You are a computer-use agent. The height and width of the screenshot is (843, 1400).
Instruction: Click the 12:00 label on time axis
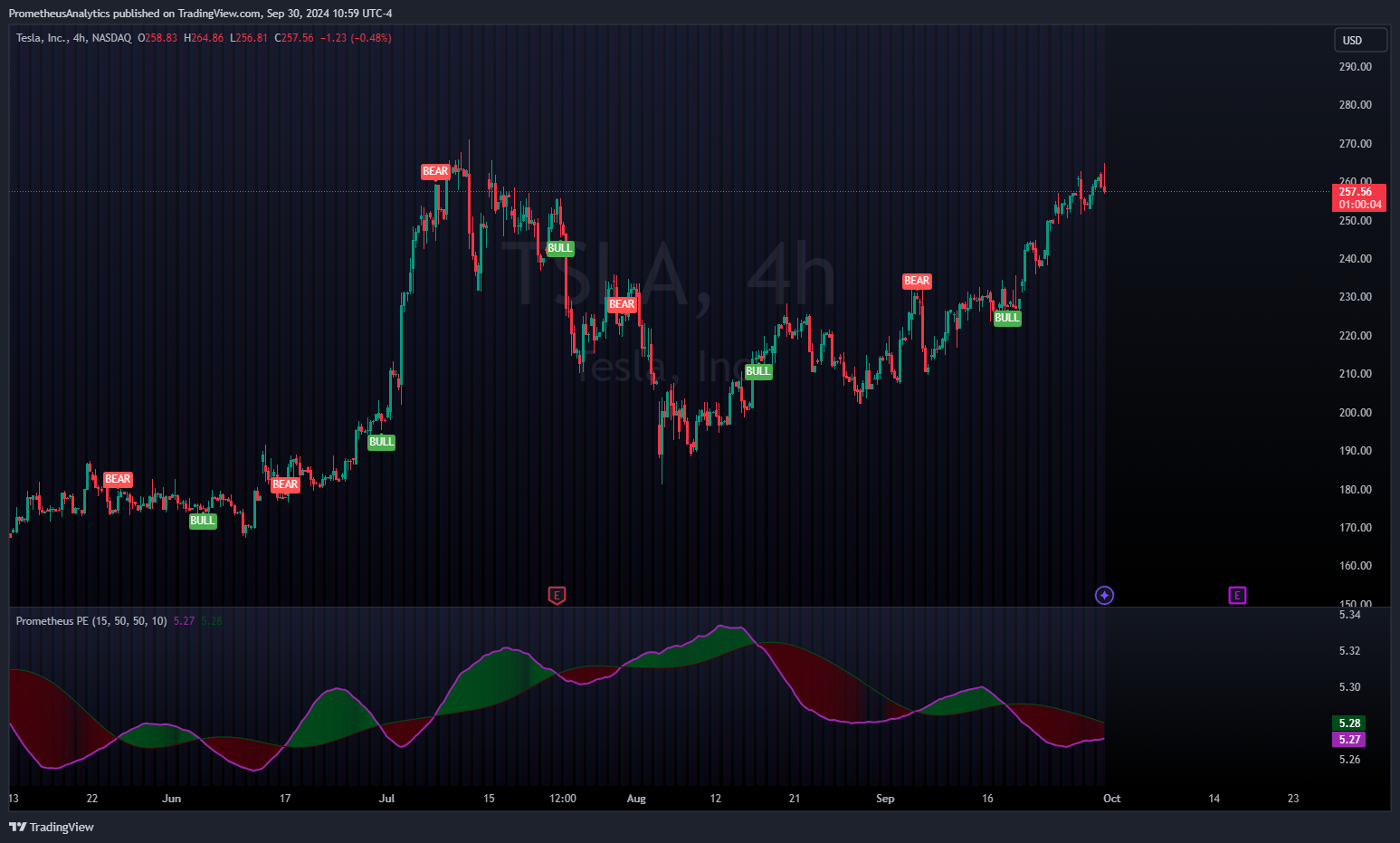(563, 799)
